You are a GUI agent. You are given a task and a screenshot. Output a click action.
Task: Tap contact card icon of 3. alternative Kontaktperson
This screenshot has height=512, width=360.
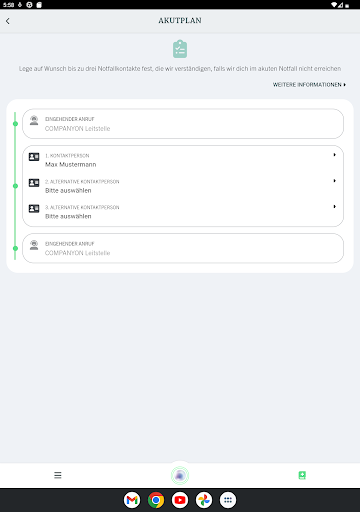34,208
